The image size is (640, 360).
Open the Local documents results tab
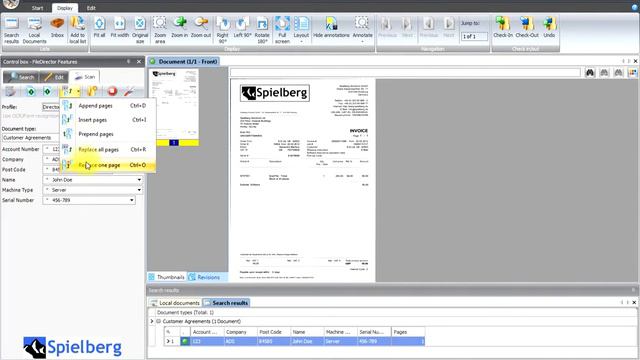pos(175,303)
